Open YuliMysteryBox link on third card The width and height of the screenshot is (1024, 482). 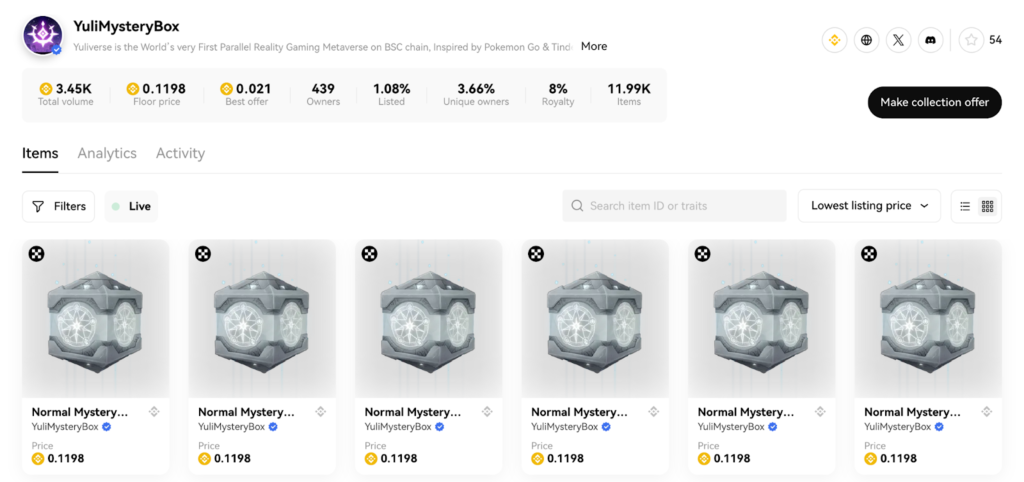click(398, 426)
